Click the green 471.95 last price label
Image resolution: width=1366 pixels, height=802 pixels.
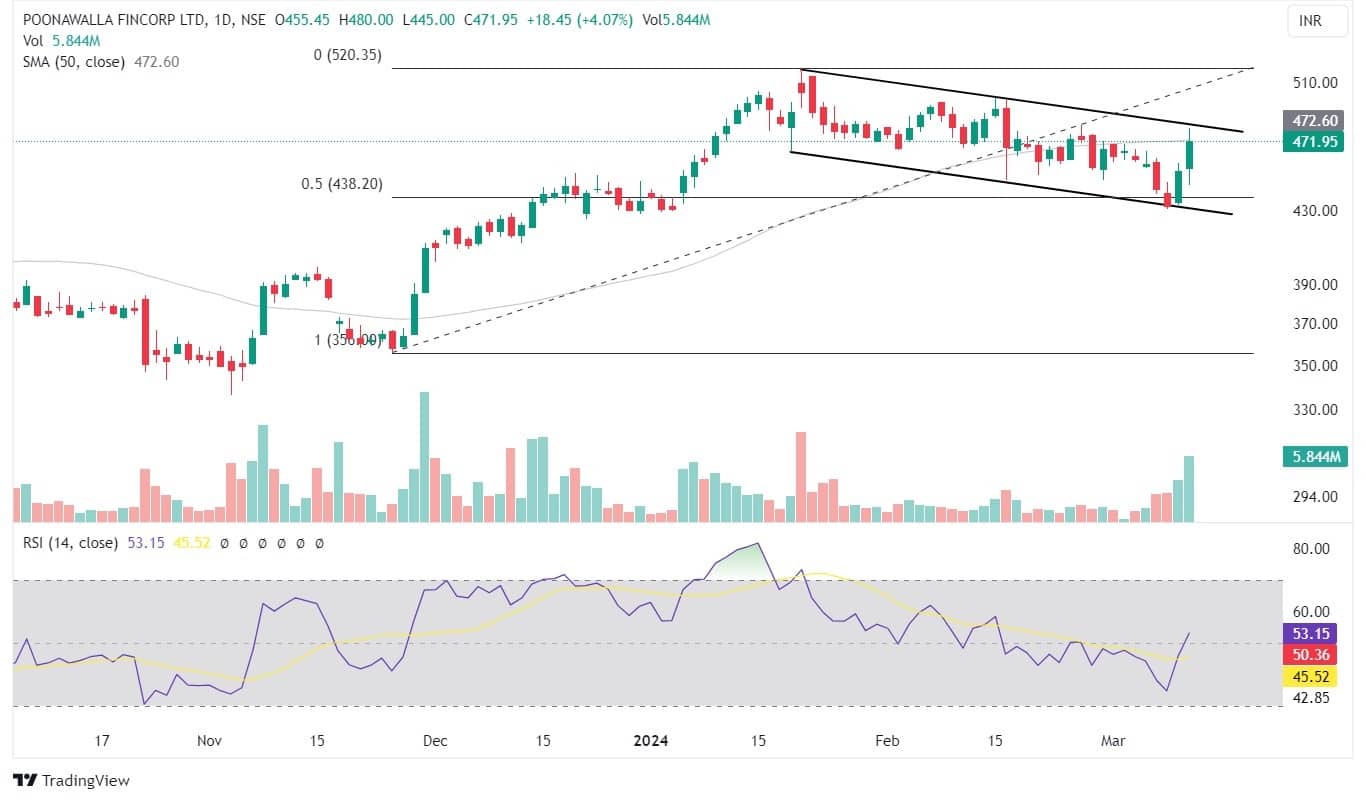coord(1313,142)
